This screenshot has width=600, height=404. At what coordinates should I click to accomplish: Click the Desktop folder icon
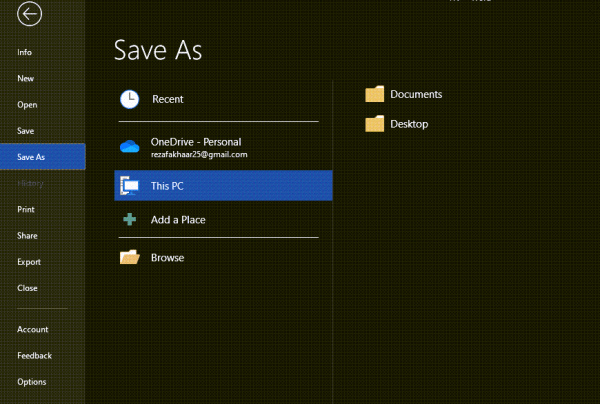[375, 124]
